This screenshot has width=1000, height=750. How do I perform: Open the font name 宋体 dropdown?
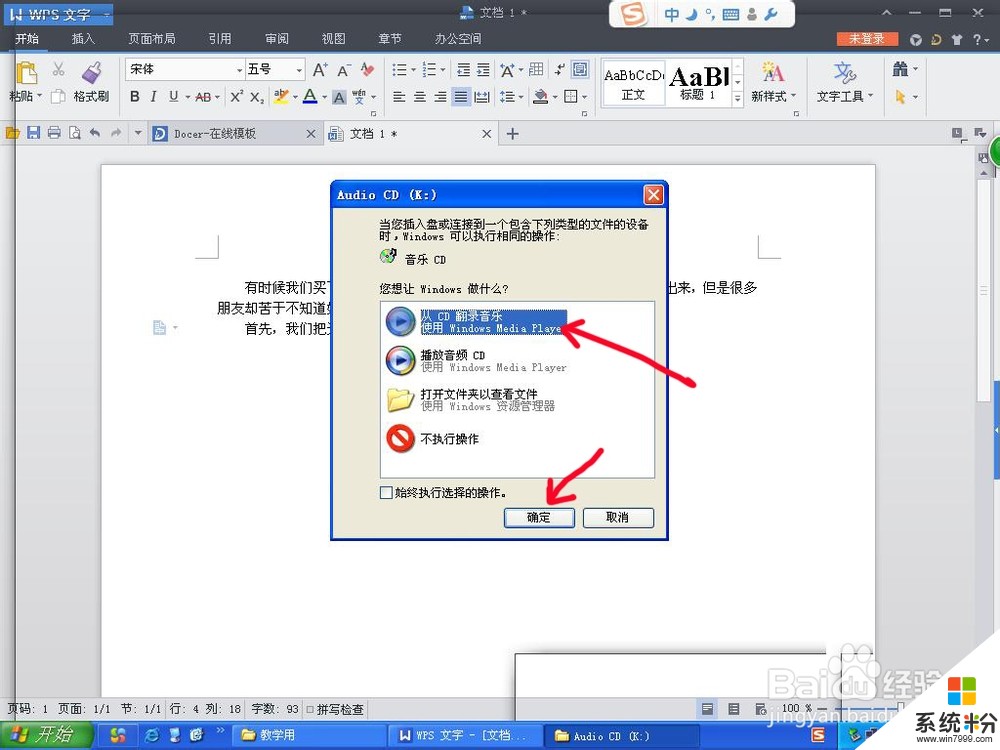coord(240,70)
